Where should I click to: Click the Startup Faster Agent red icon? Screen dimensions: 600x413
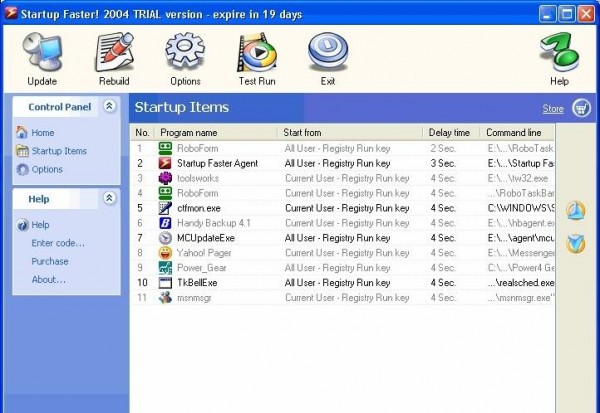point(165,163)
